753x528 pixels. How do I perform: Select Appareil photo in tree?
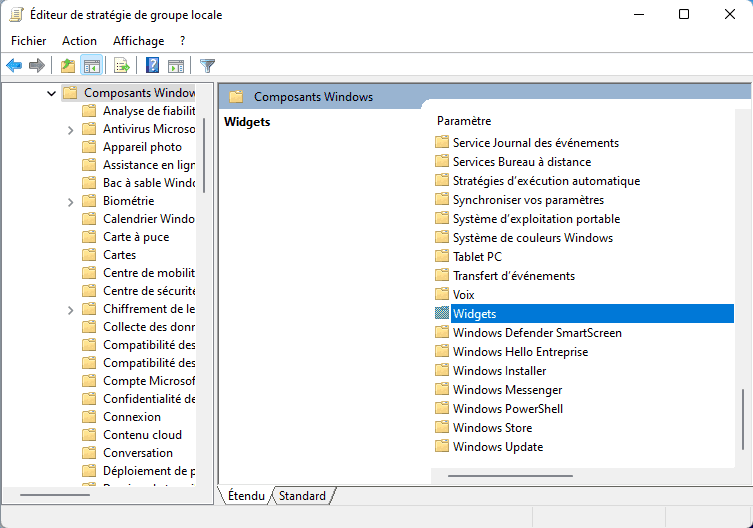click(x=142, y=147)
